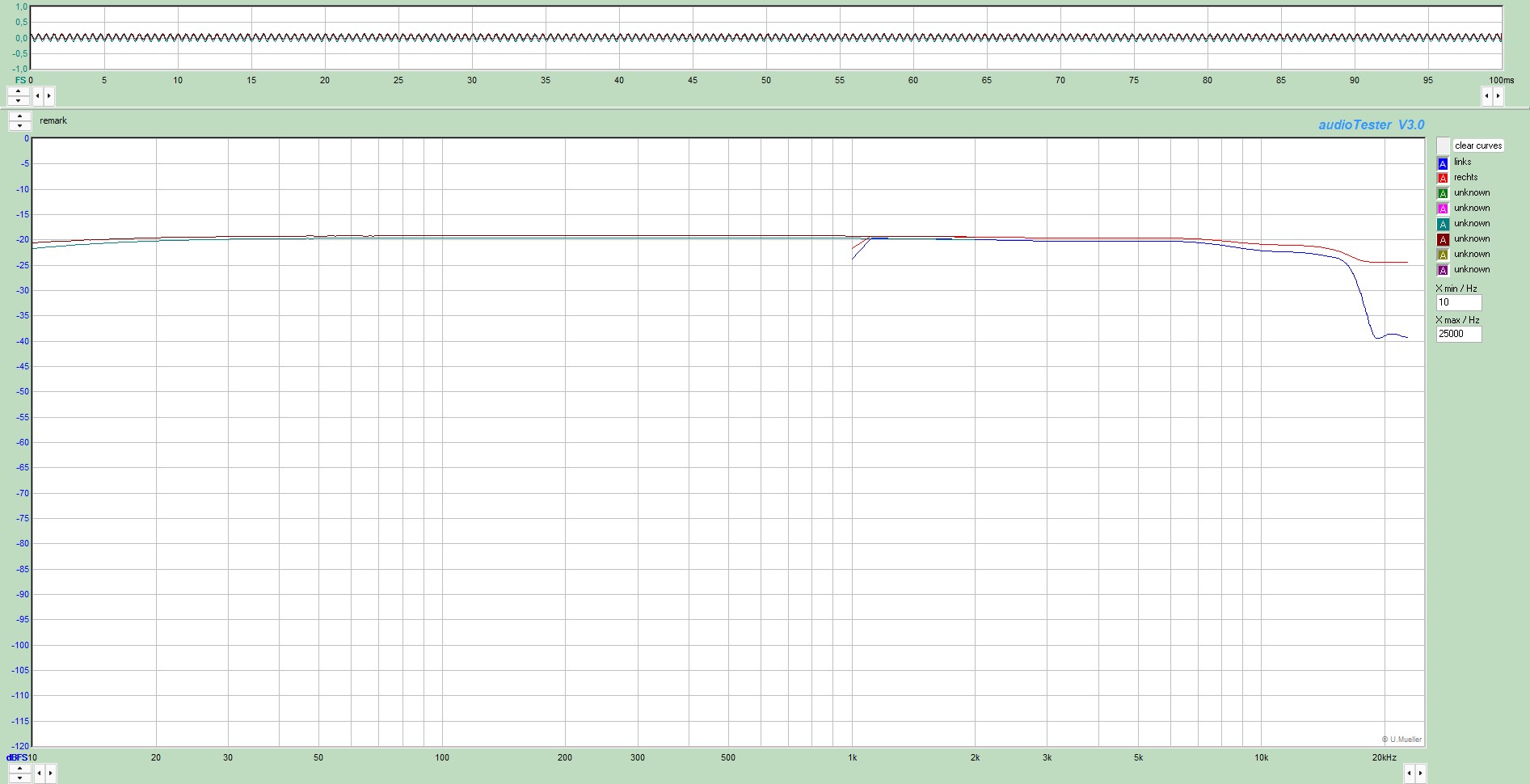
Task: Click the X max / Hz field
Action: [1458, 334]
